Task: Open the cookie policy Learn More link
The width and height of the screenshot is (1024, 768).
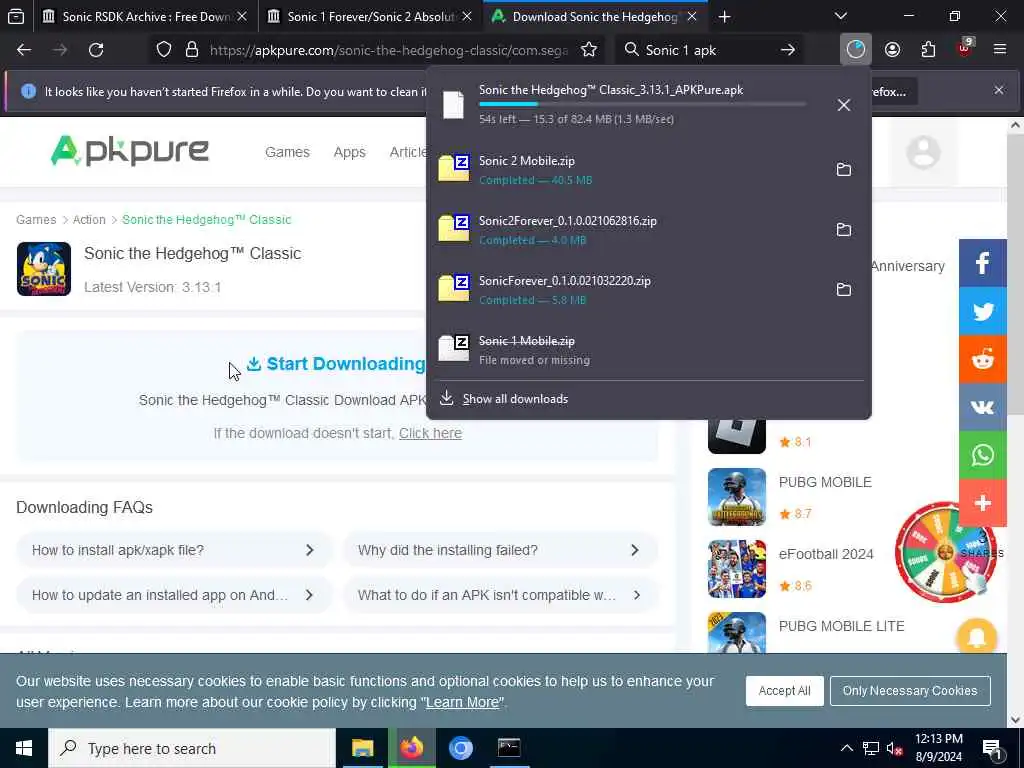Action: tap(462, 703)
